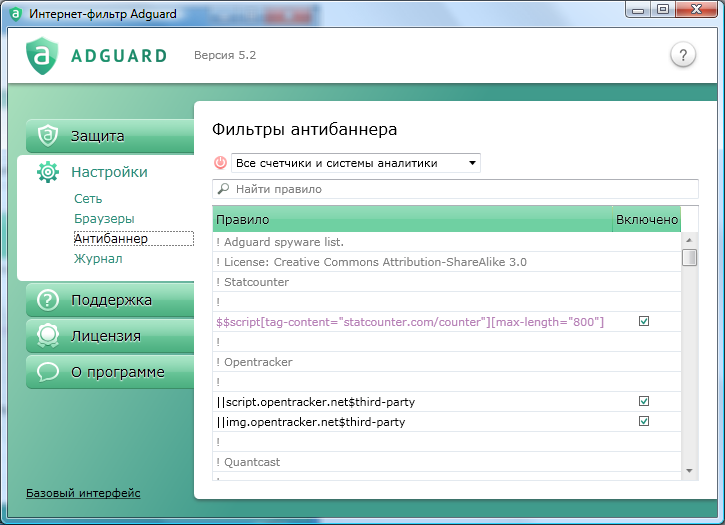Open the filter list dropdown
The width and height of the screenshot is (725, 525).
pos(356,163)
